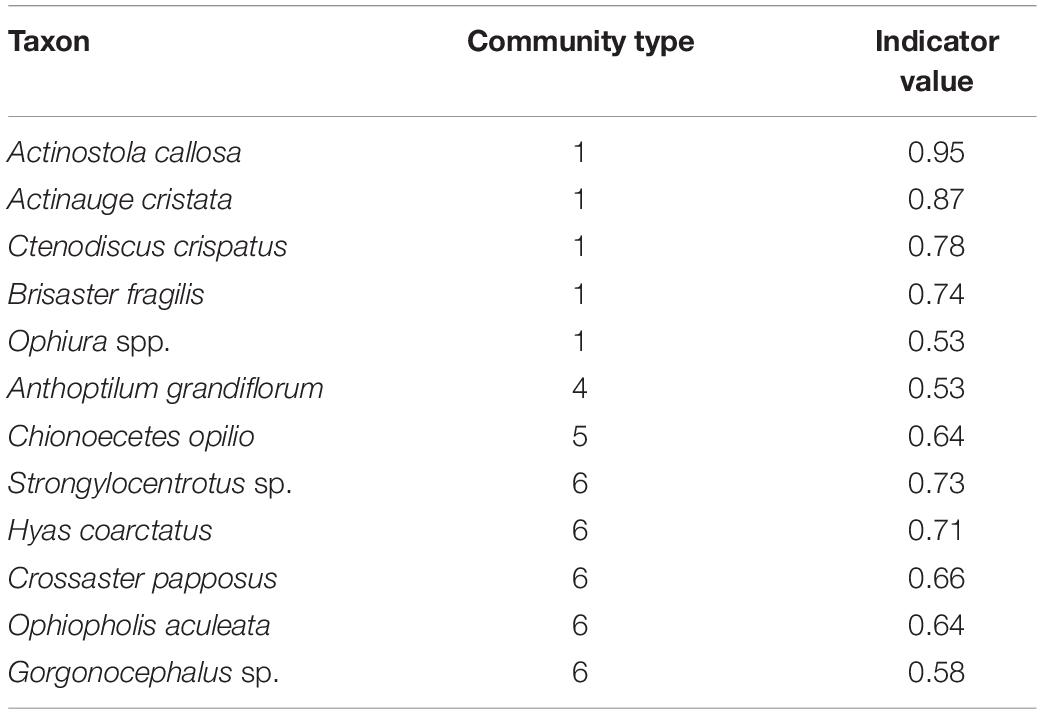
Task: Click the 0.87 indicator value cell
Action: pos(936,199)
